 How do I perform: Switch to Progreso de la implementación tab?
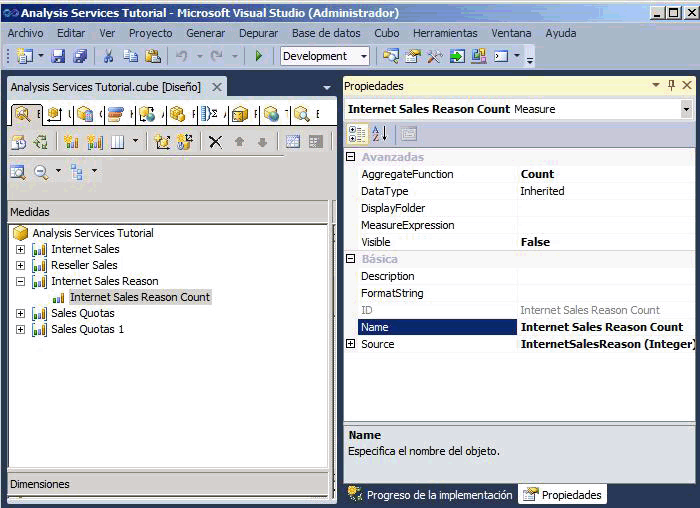430,495
